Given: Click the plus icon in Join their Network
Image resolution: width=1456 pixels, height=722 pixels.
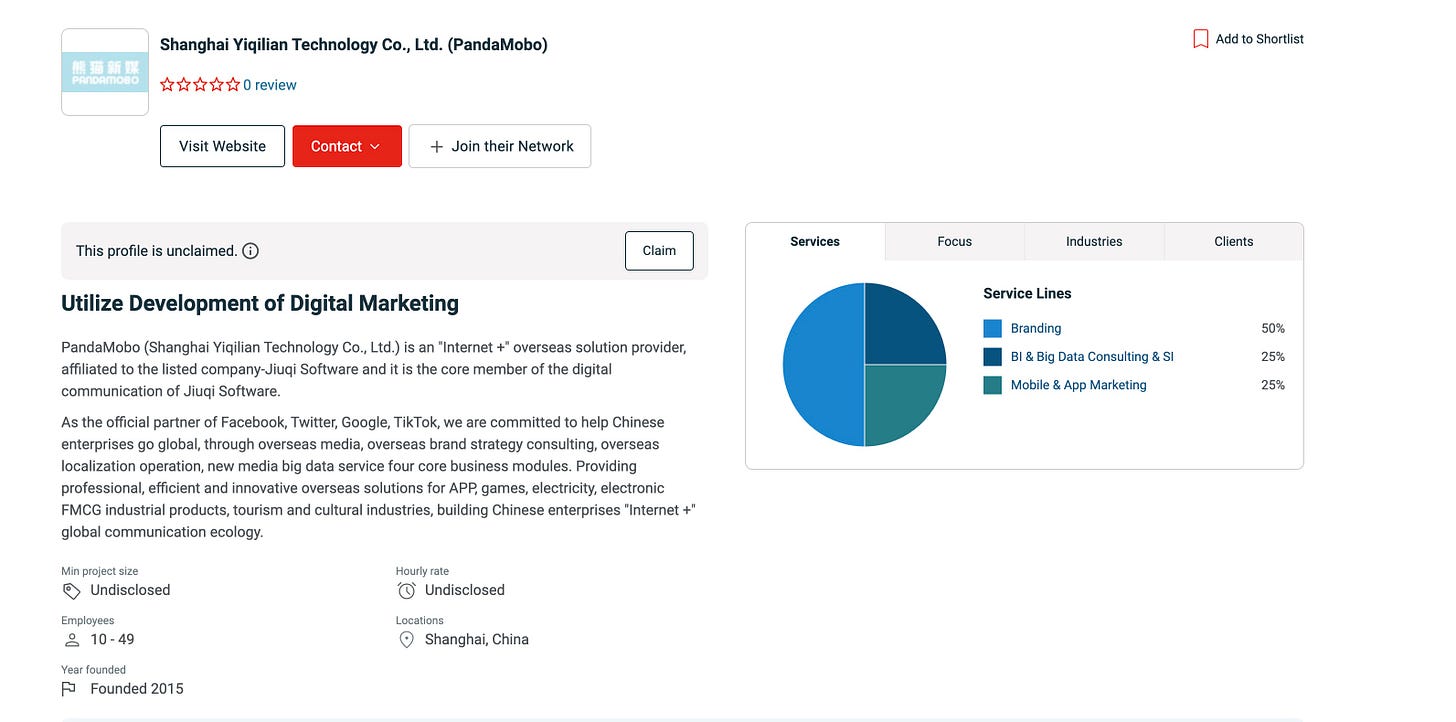Looking at the screenshot, I should click(x=436, y=146).
